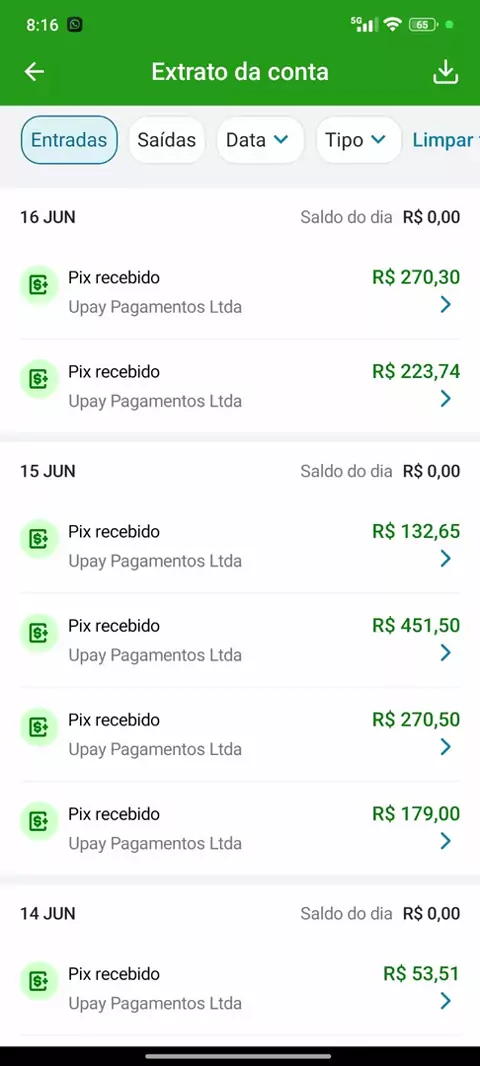Open the Tipo filter dropdown

click(x=358, y=140)
